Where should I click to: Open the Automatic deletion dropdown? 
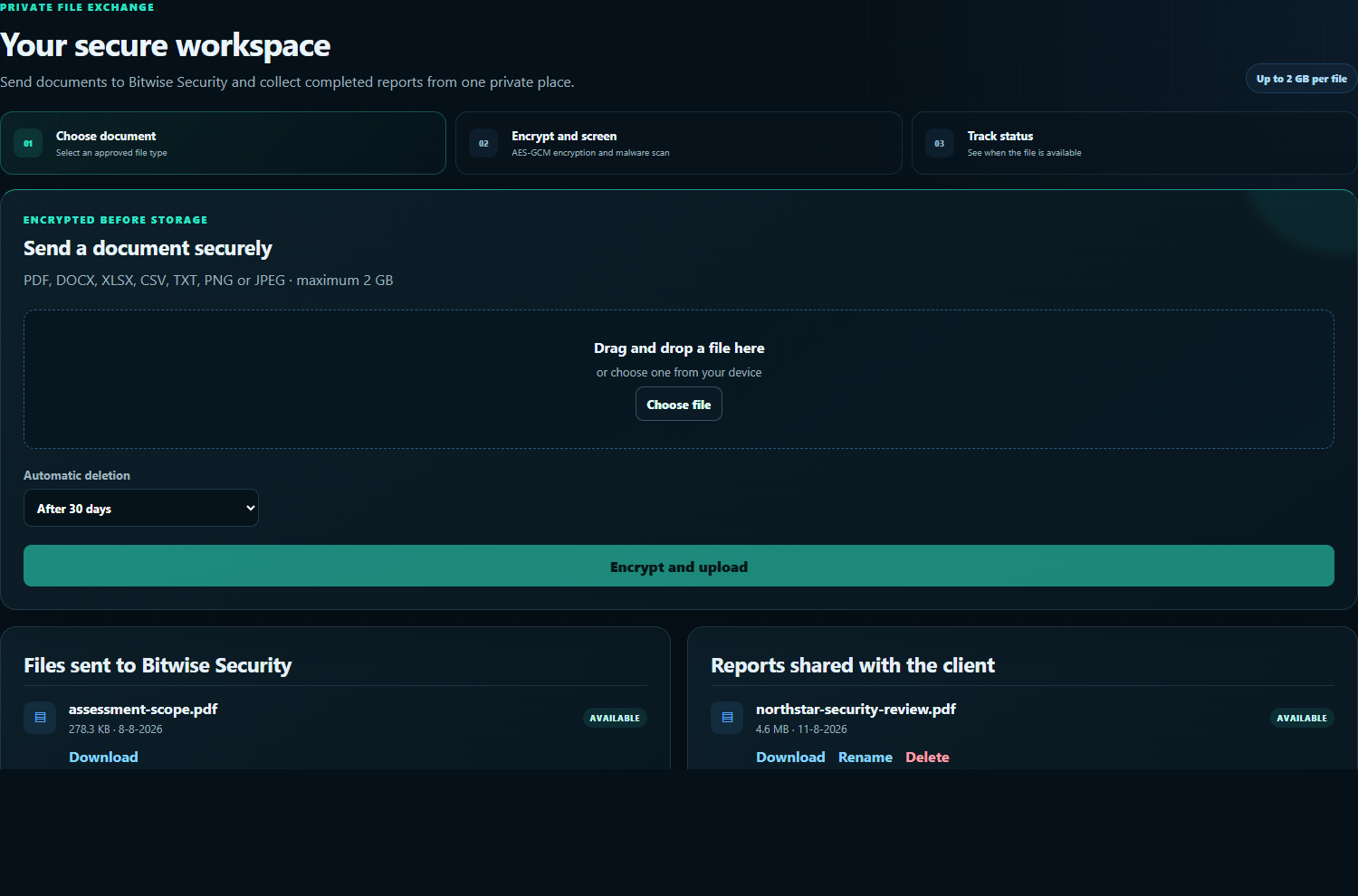point(141,508)
